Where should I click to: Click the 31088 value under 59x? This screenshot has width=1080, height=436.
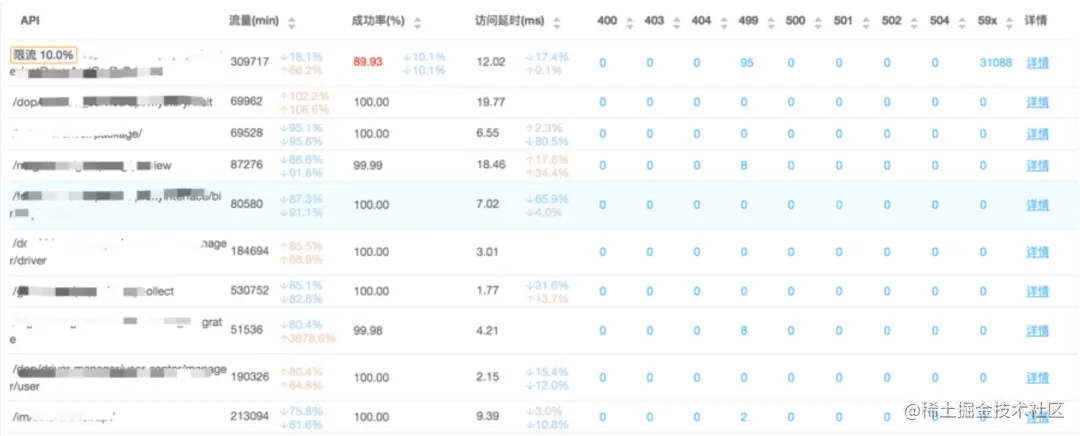(x=995, y=63)
